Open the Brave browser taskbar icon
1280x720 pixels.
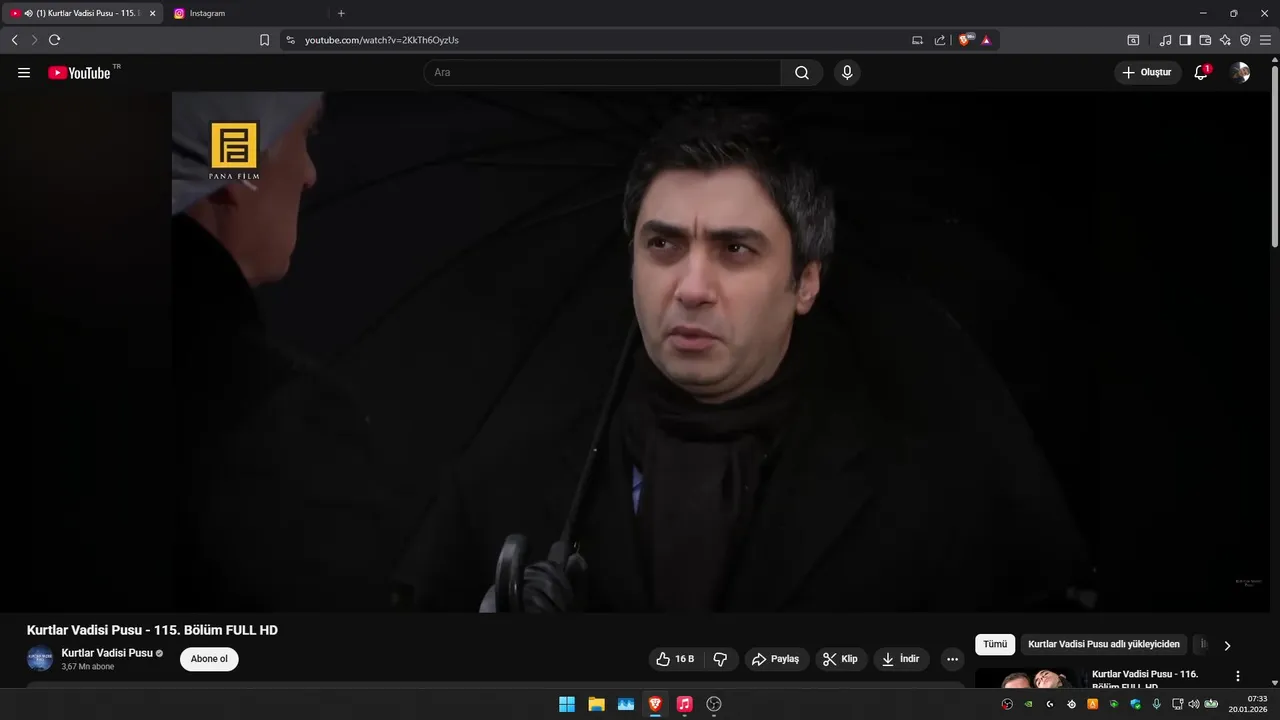click(x=655, y=704)
